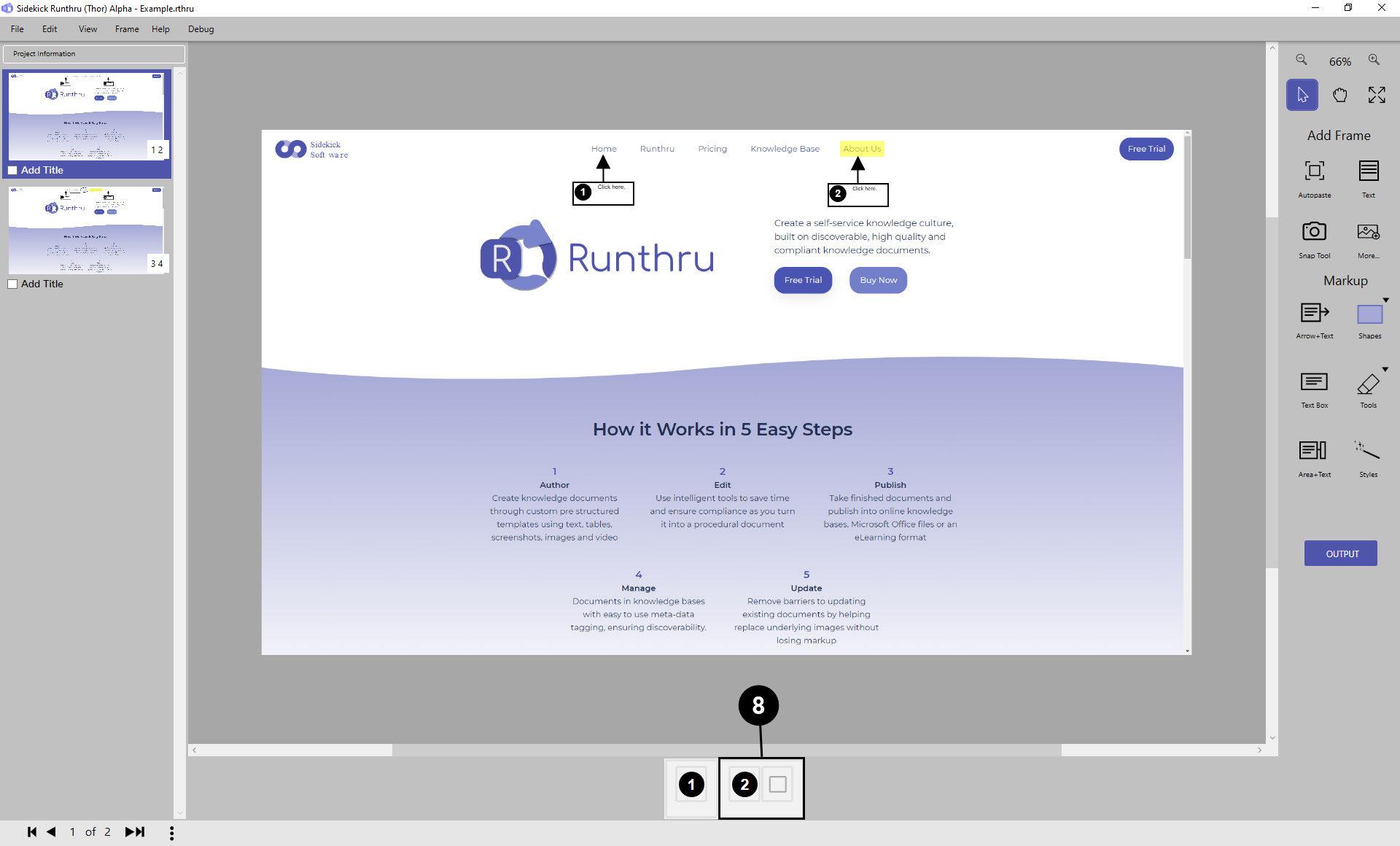The height and width of the screenshot is (846, 1400).
Task: Click the screenshot's inner vertical scrollbar
Action: click(x=1187, y=197)
